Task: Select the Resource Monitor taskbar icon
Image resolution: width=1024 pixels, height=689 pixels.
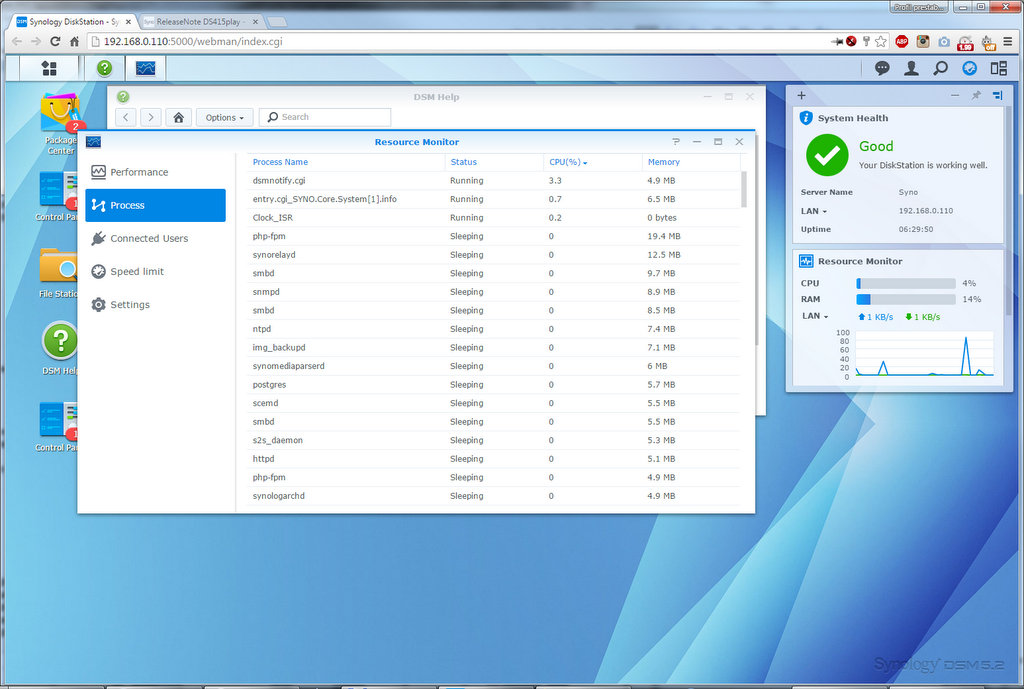Action: 145,68
